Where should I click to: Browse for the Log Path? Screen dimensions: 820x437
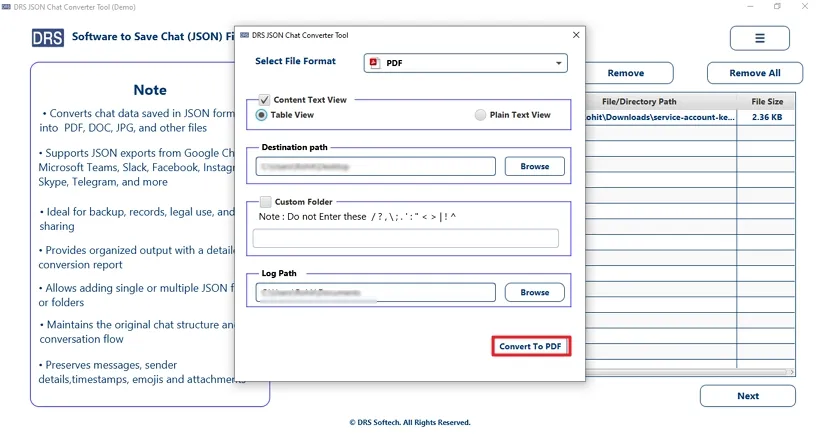click(534, 292)
